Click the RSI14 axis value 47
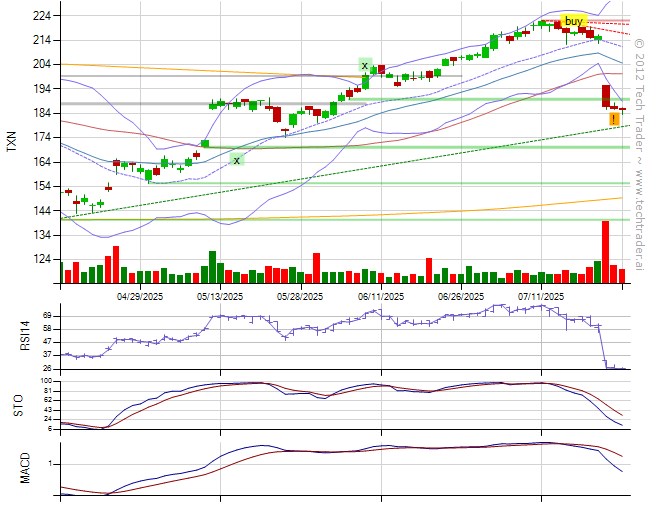The width and height of the screenshot is (657, 514). pos(46,342)
